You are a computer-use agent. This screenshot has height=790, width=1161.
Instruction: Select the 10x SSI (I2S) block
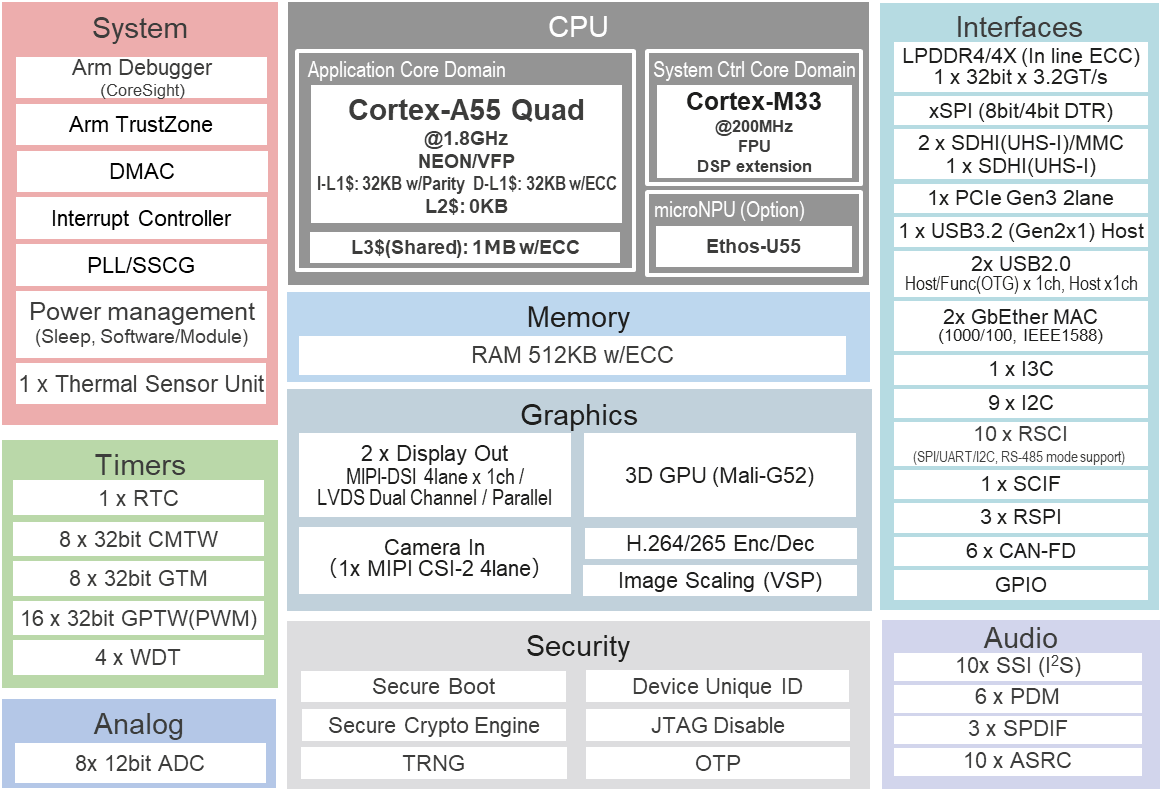point(1018,666)
